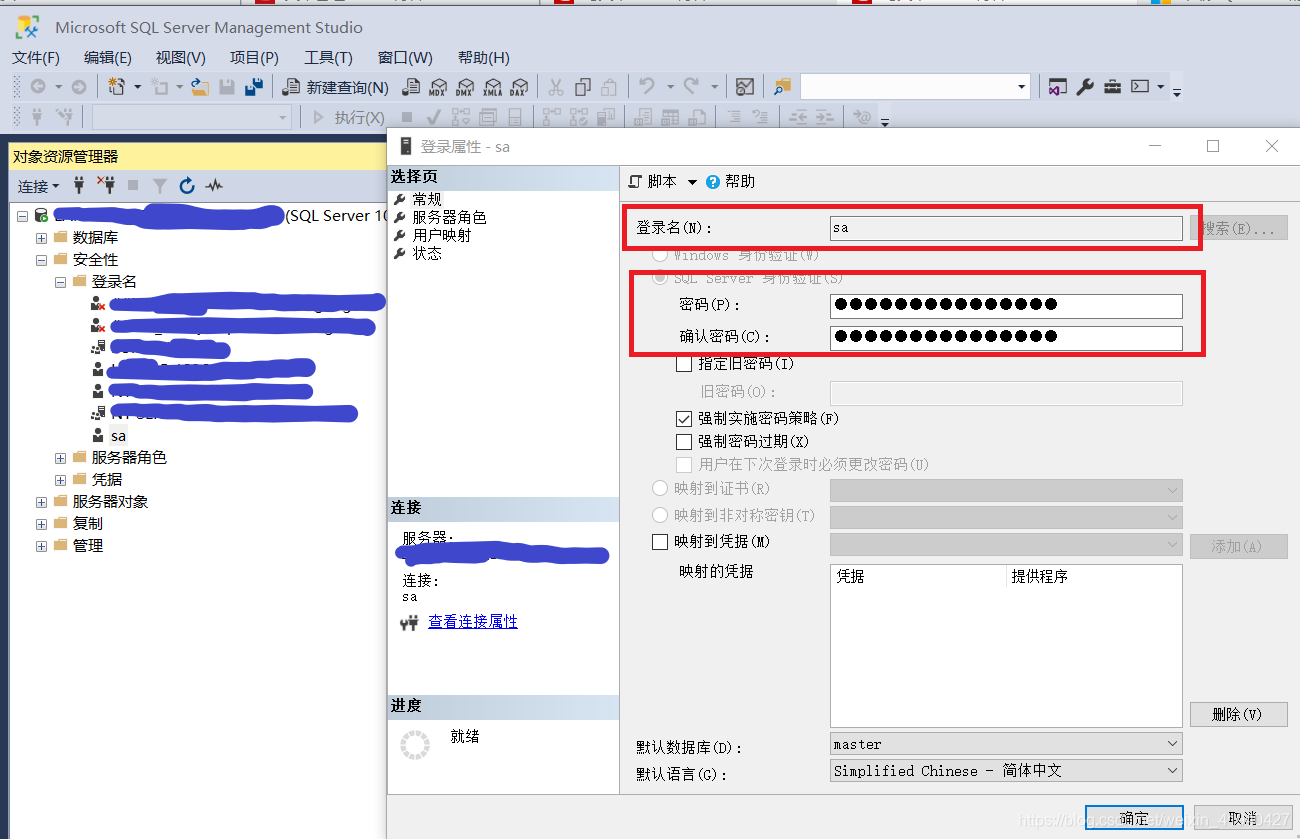Click the Save All toolbar icon
This screenshot has height=839, width=1300.
(254, 87)
